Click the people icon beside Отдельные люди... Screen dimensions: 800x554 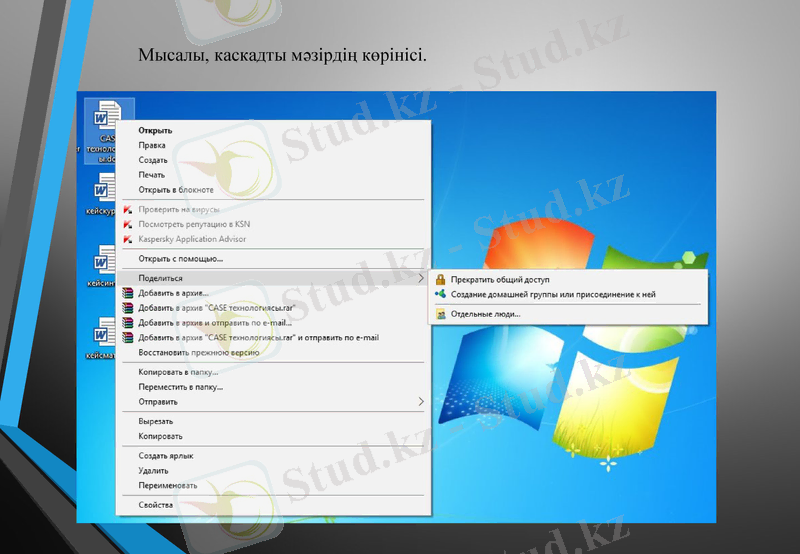tap(441, 315)
